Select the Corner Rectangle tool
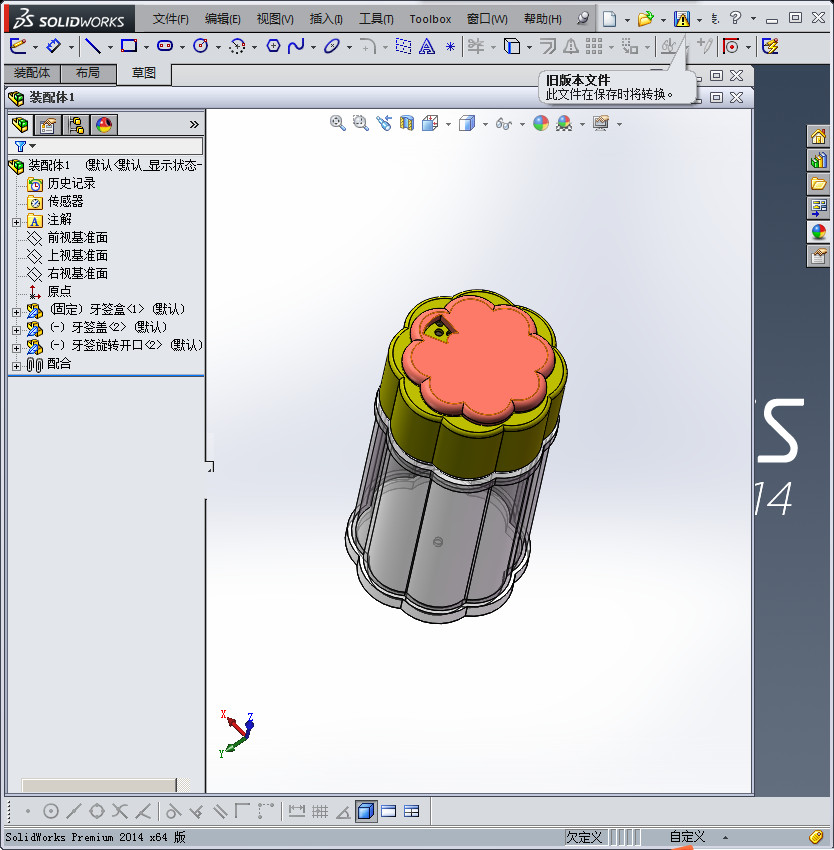Viewport: 834px width, 850px height. [x=129, y=46]
